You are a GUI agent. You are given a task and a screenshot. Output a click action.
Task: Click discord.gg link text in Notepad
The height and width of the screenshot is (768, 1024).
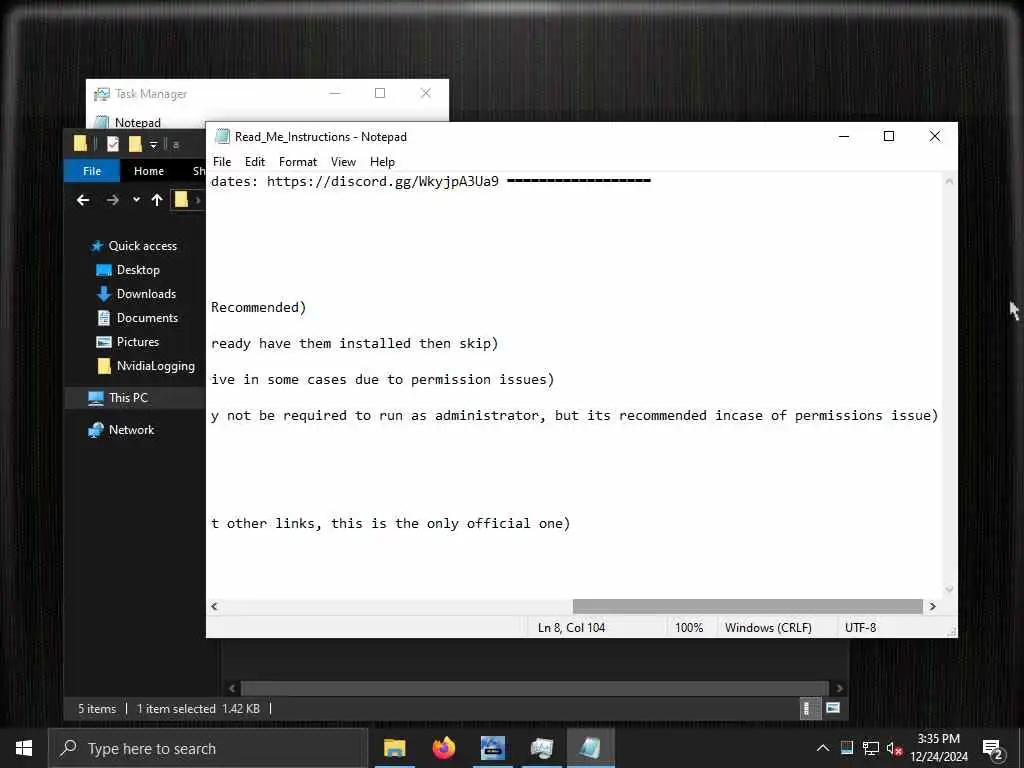[x=383, y=182]
